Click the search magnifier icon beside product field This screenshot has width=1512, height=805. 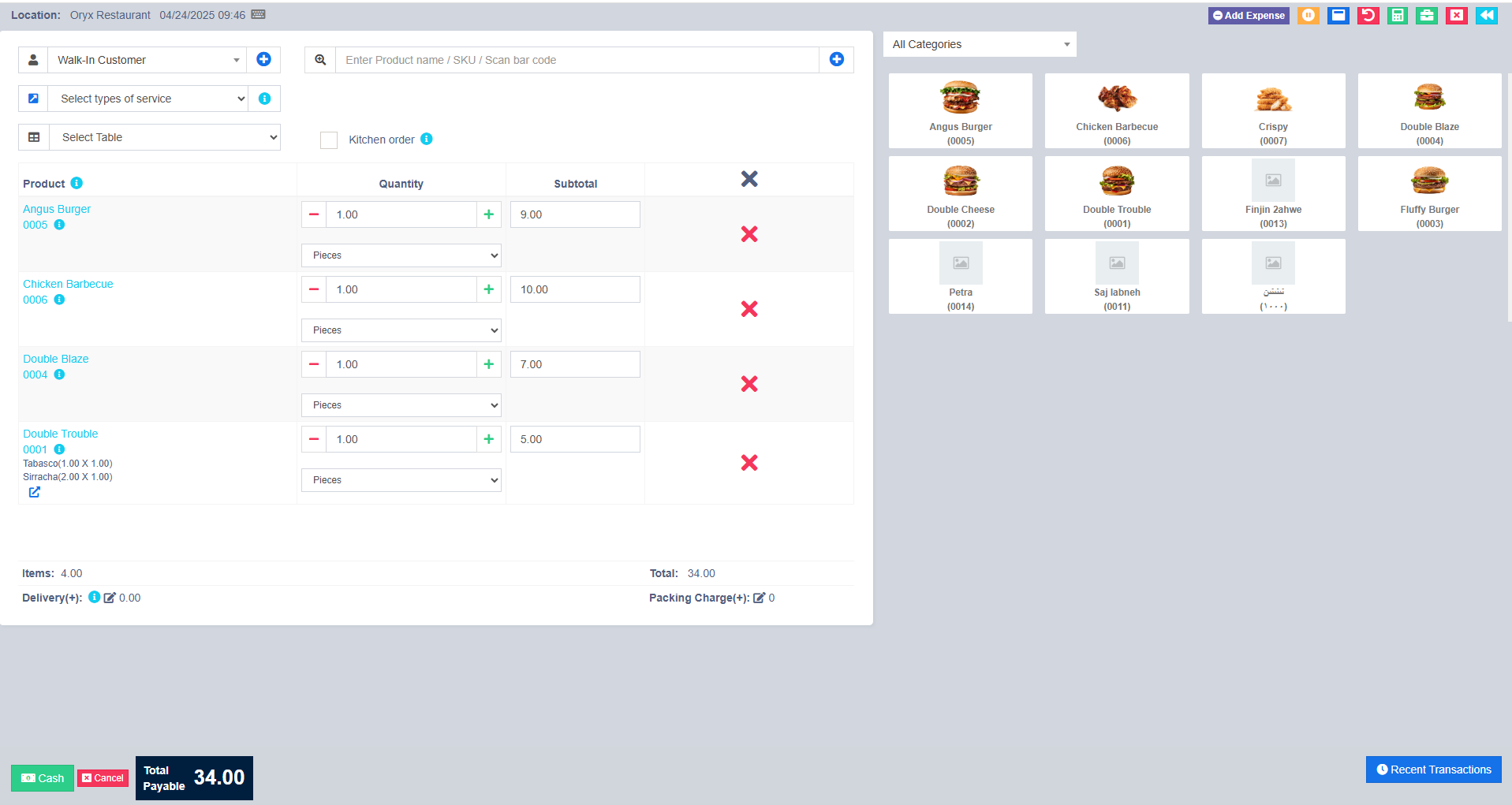[320, 60]
